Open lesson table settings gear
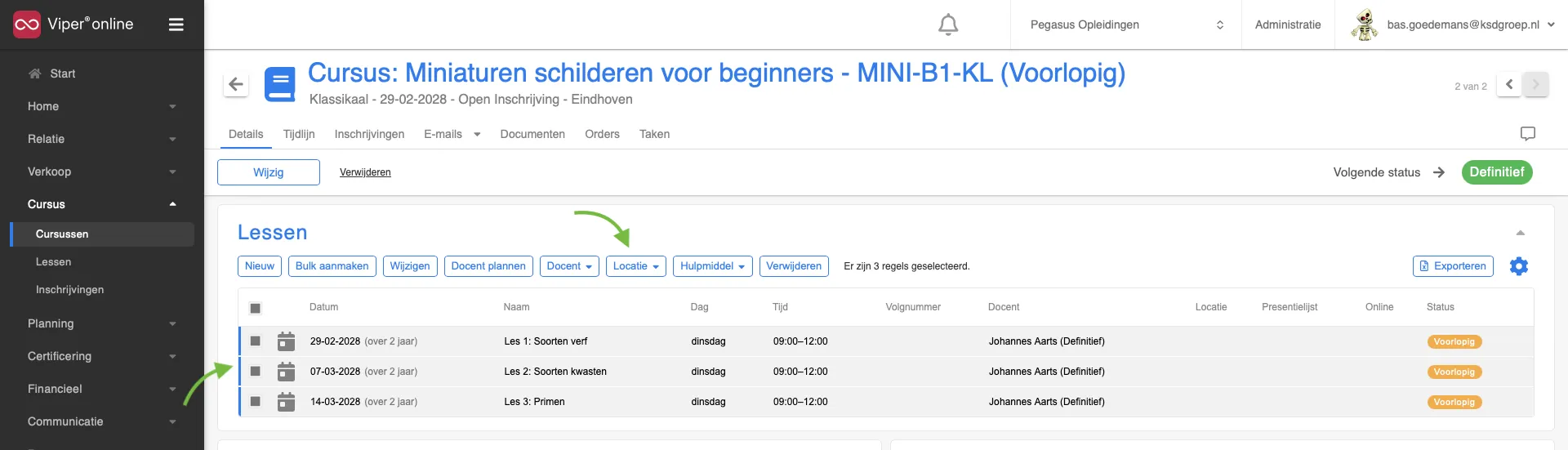 [1519, 266]
